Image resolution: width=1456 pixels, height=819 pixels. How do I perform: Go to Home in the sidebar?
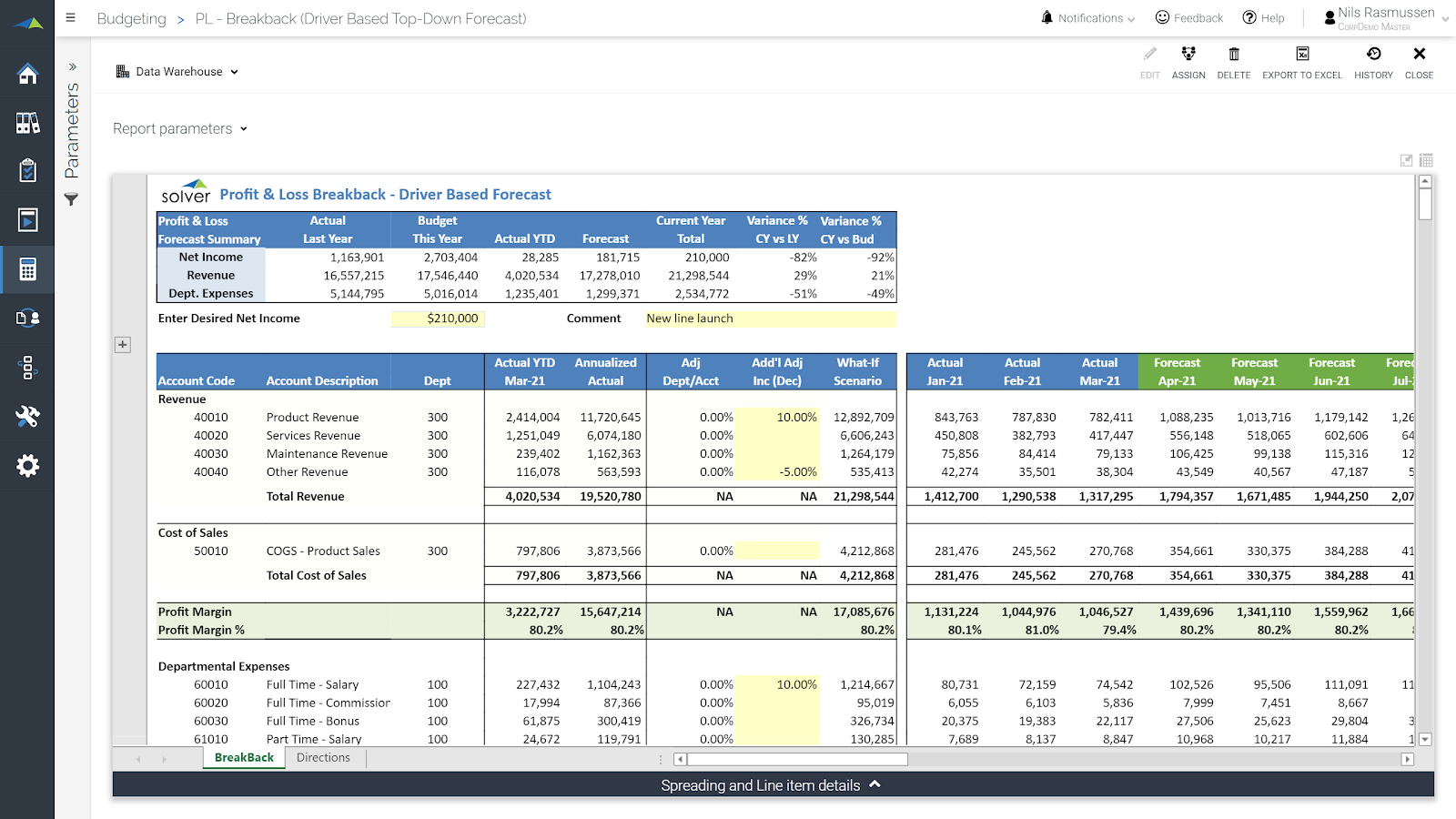[27, 74]
